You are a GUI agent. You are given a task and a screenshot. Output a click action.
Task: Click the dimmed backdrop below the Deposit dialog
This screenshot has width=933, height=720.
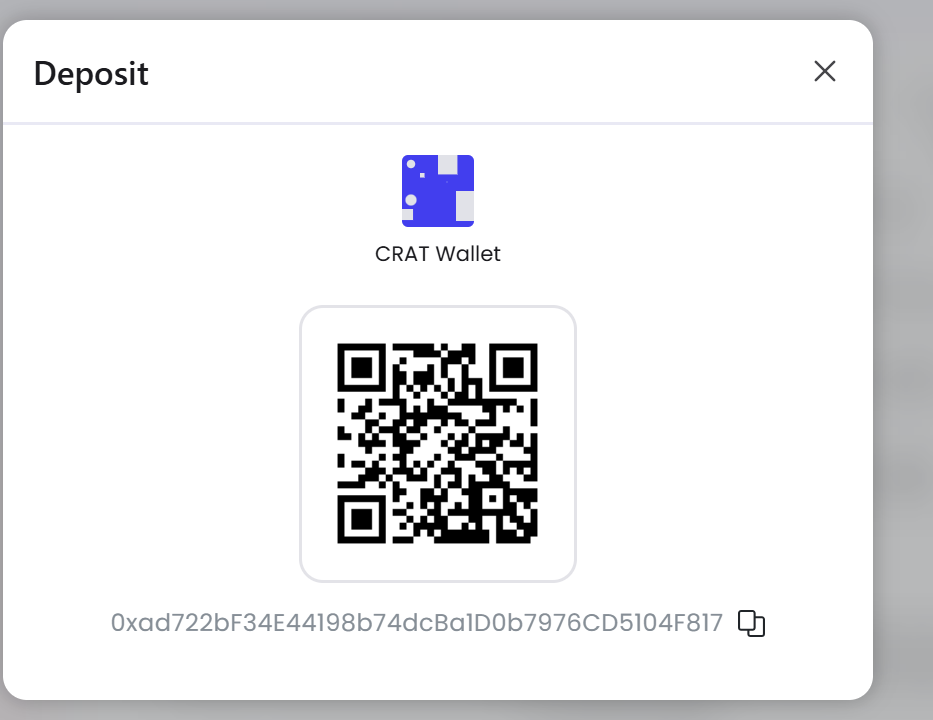click(438, 710)
